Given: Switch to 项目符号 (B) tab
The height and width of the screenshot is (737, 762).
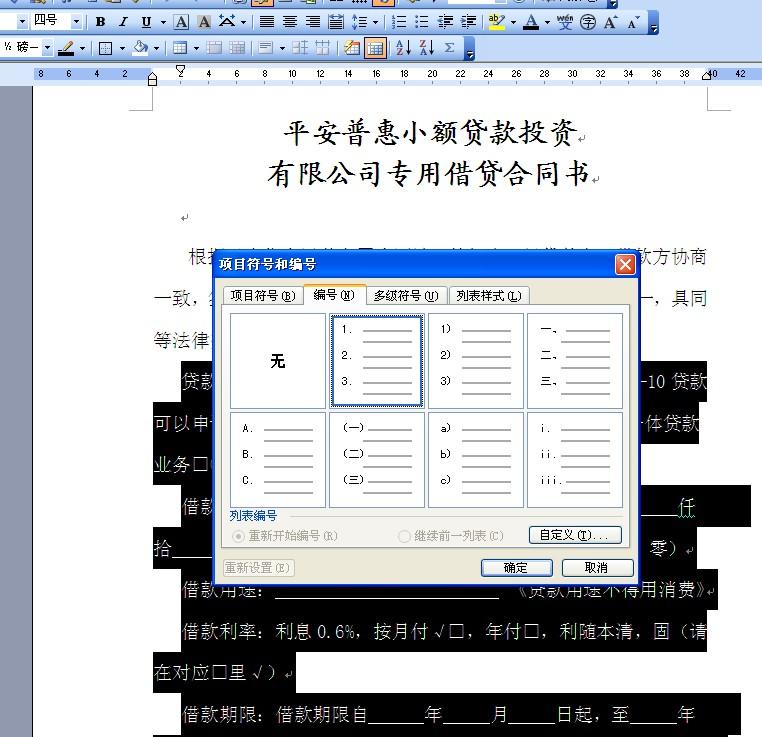Looking at the screenshot, I should [263, 295].
